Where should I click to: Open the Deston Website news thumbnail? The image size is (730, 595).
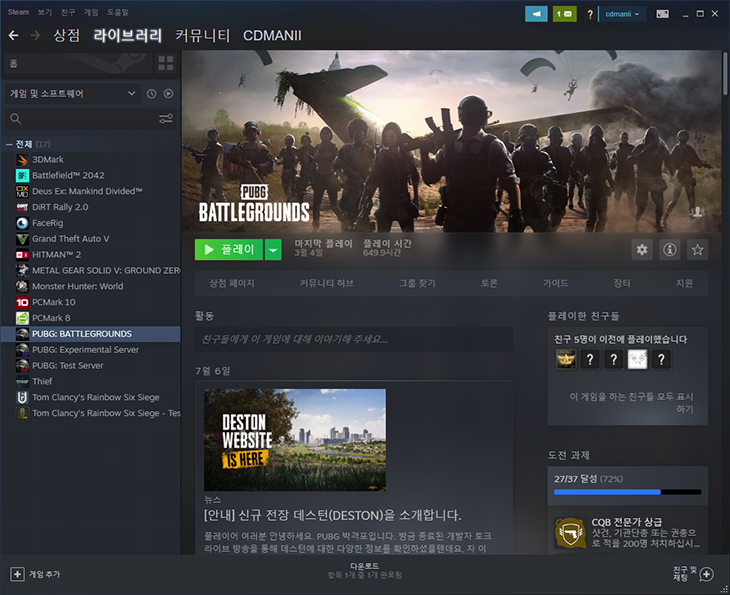tap(295, 440)
